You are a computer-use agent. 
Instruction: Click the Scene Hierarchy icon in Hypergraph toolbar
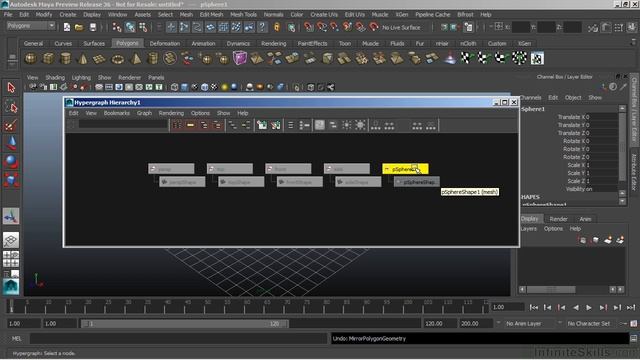pos(233,125)
